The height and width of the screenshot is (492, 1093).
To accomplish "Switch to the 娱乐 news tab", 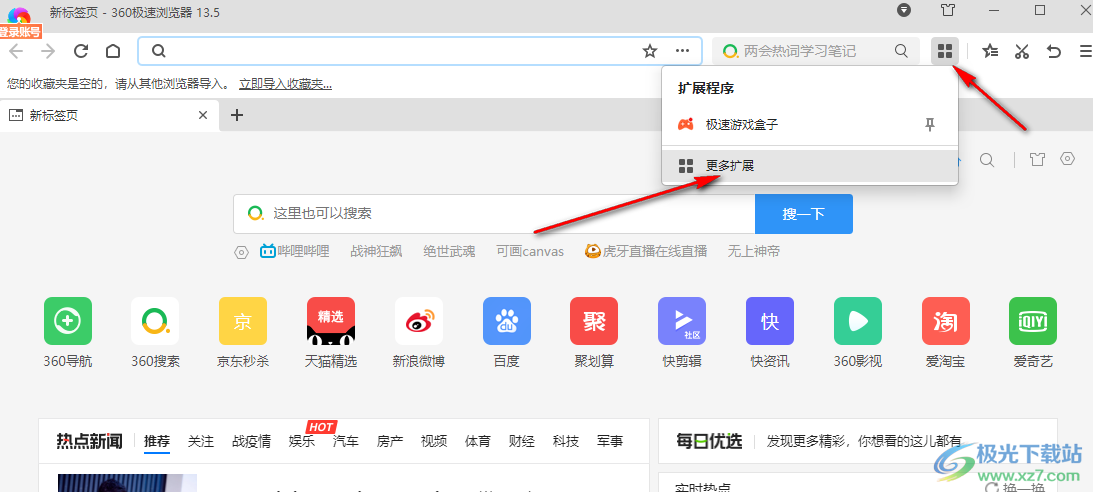I will pyautogui.click(x=302, y=441).
